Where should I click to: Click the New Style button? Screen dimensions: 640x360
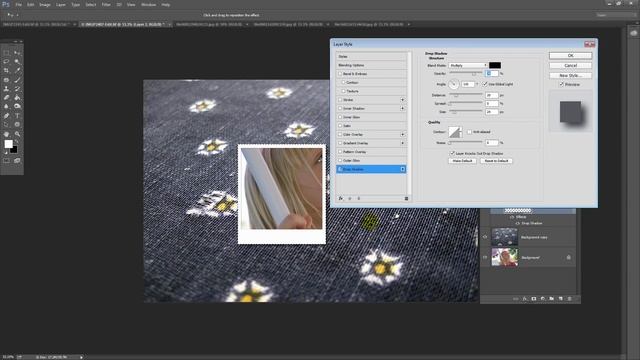(x=570, y=76)
